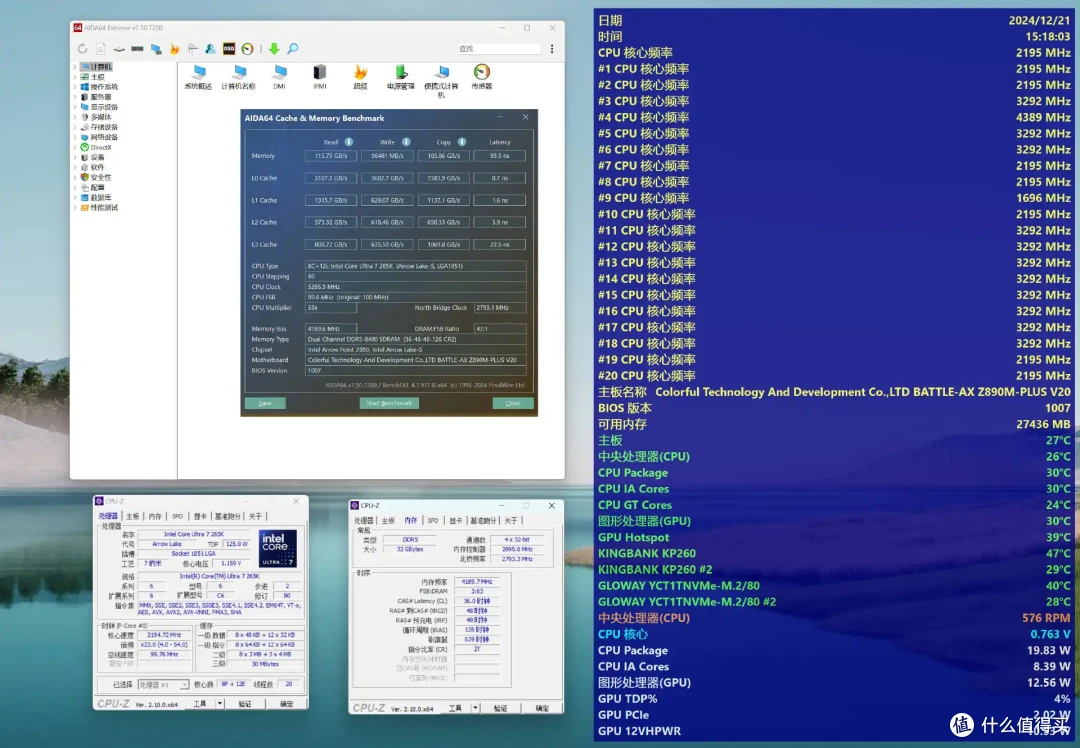Image resolution: width=1080 pixels, height=748 pixels.
Task: Click the info icon beside Read column
Action: (349, 142)
